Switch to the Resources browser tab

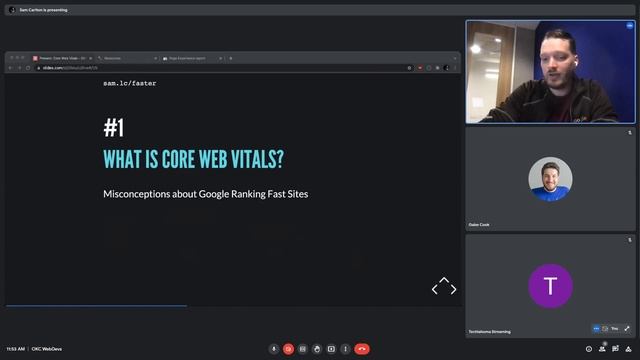point(127,58)
